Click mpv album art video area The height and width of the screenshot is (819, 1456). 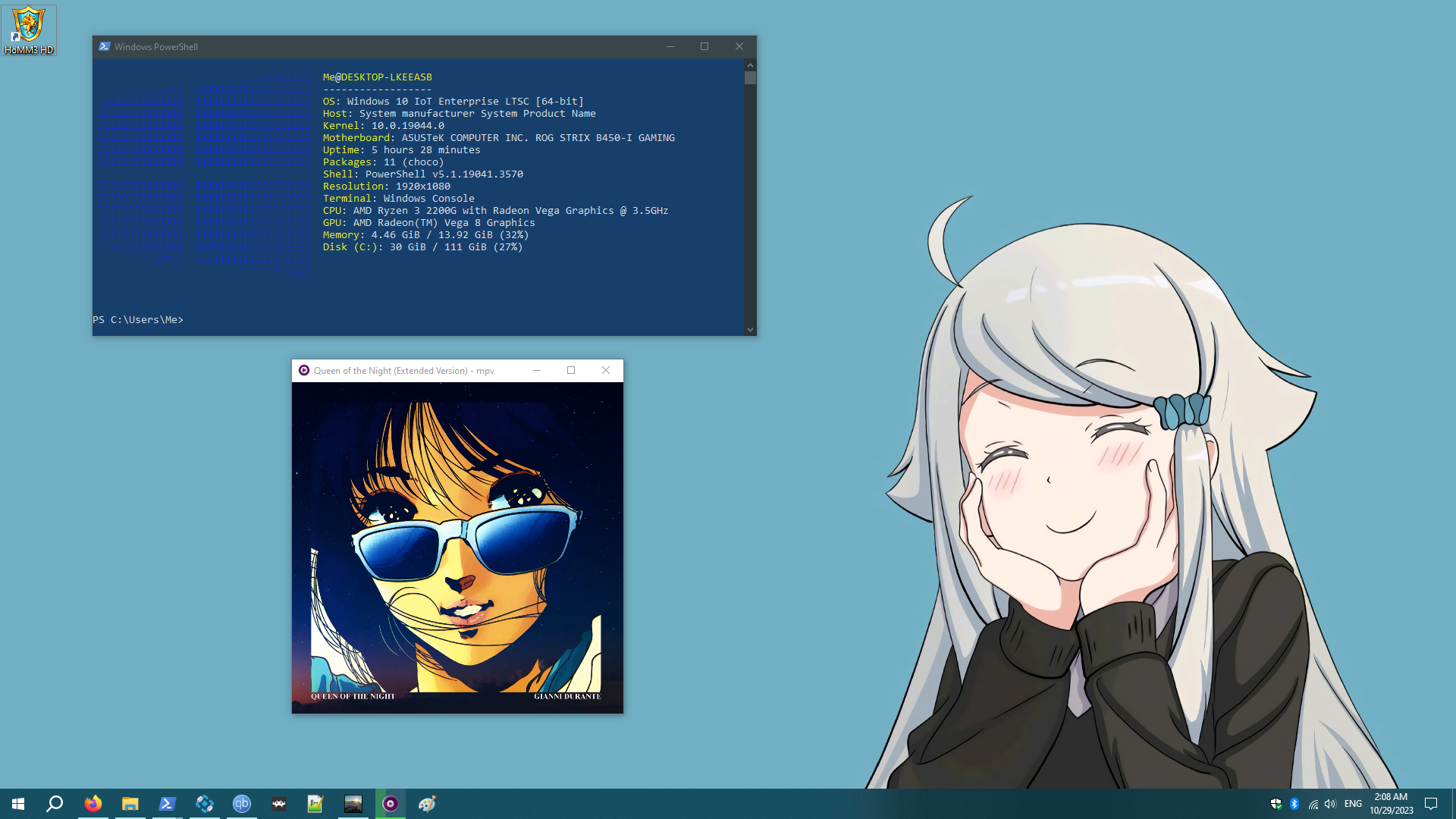457,548
